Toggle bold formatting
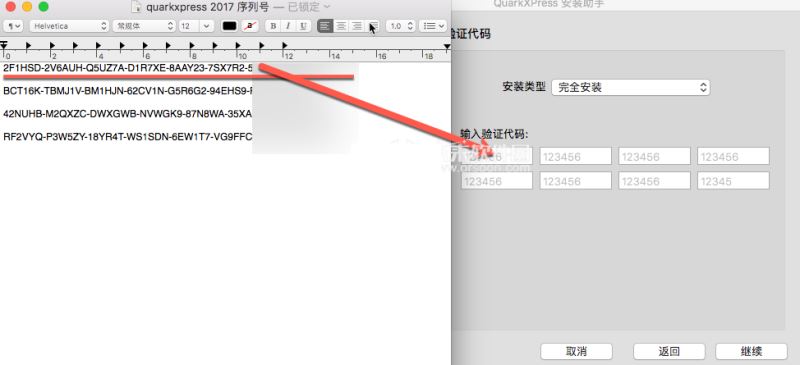The image size is (800, 365). click(x=273, y=26)
